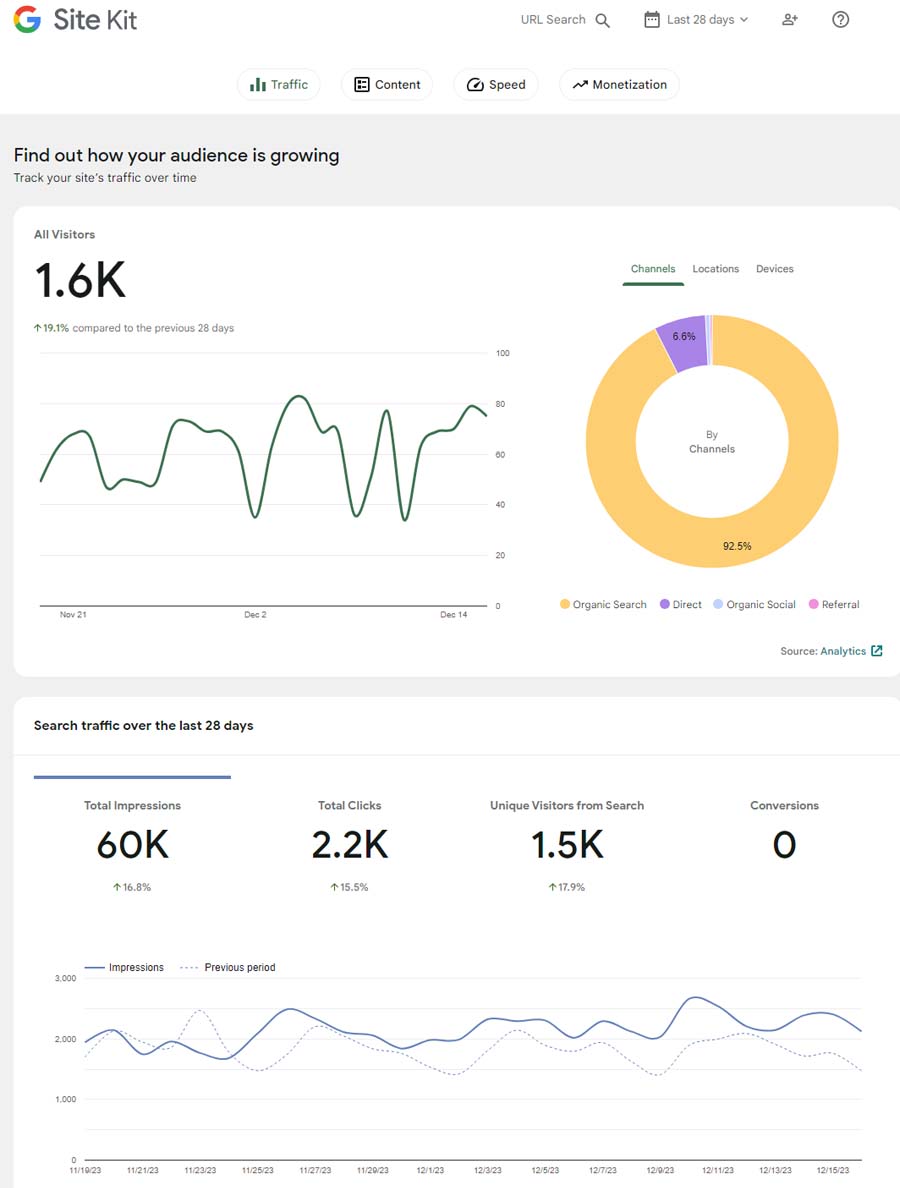This screenshot has height=1188, width=900.
Task: Jump to the Traffic section
Action: pos(279,85)
